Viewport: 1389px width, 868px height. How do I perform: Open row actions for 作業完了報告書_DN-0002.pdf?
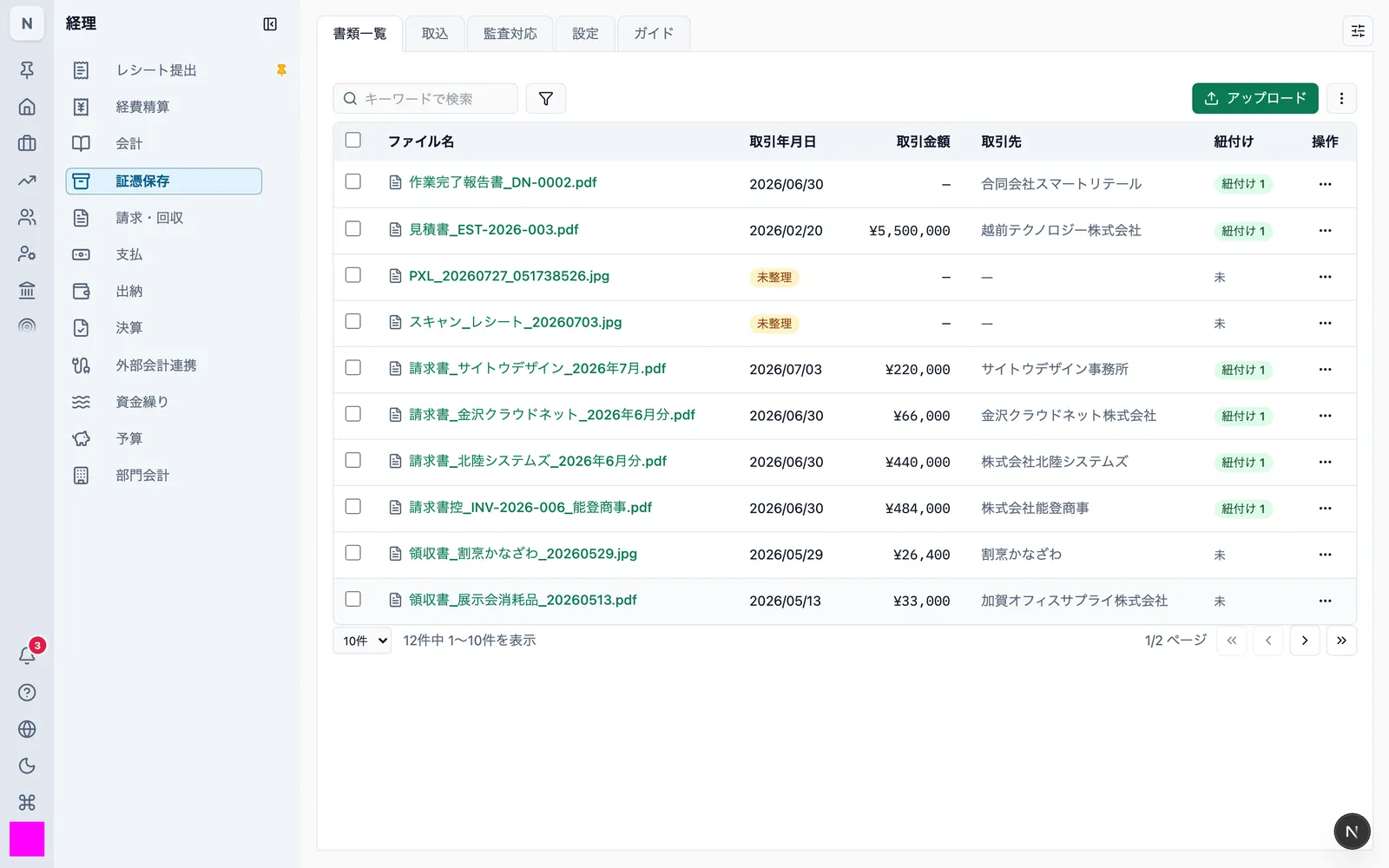coord(1325,184)
